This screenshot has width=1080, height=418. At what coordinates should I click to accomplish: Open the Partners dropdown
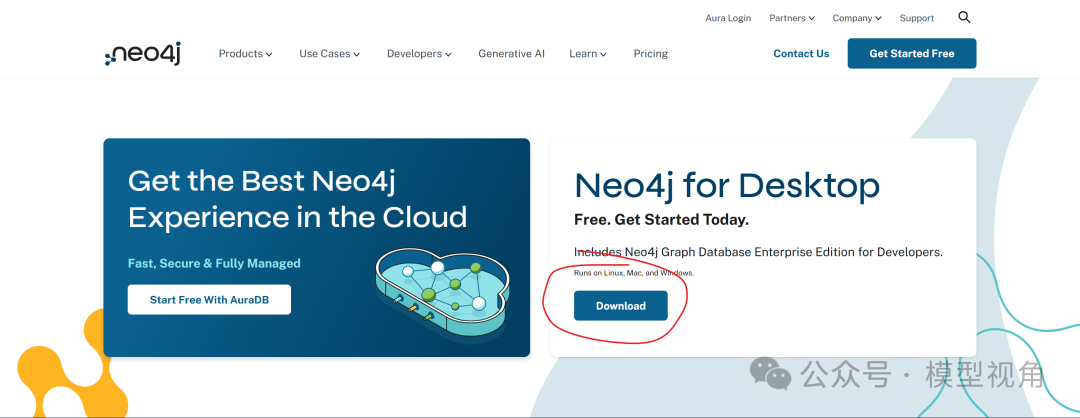(x=791, y=18)
